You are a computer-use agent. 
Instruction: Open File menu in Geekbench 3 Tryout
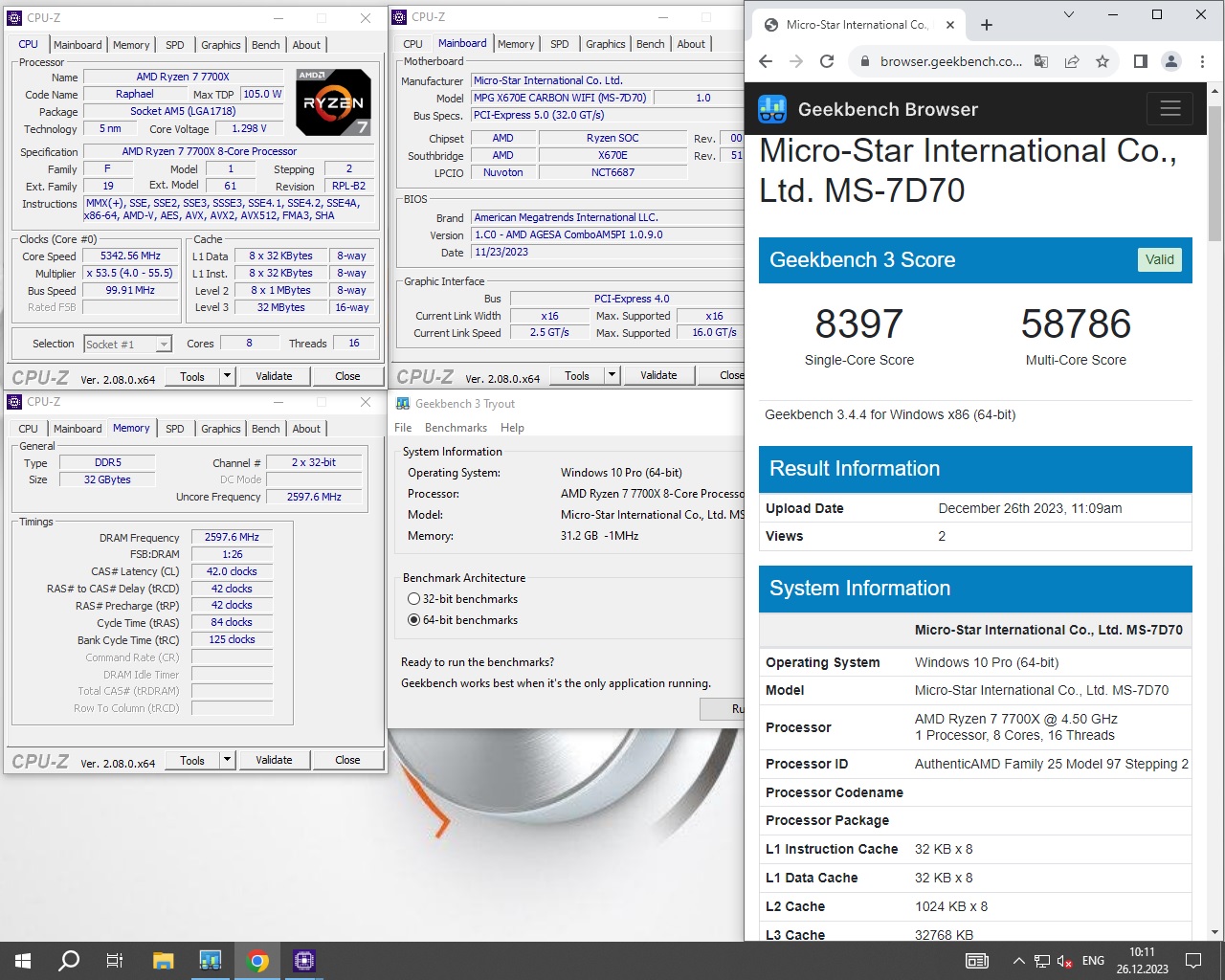[403, 428]
